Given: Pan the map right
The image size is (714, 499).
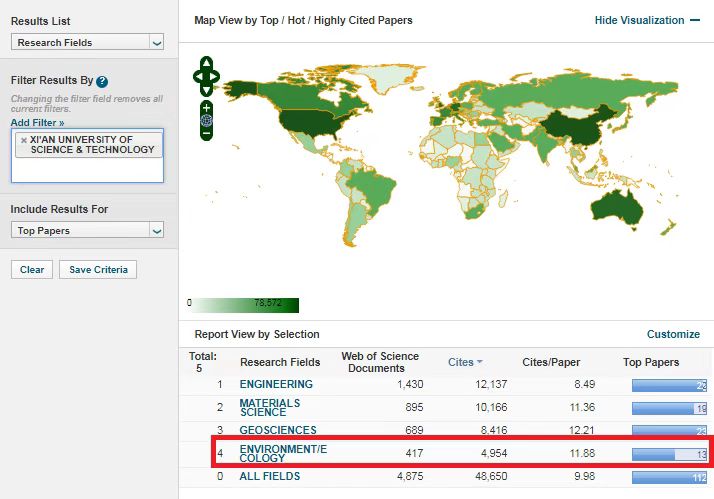Looking at the screenshot, I should pyautogui.click(x=216, y=76).
